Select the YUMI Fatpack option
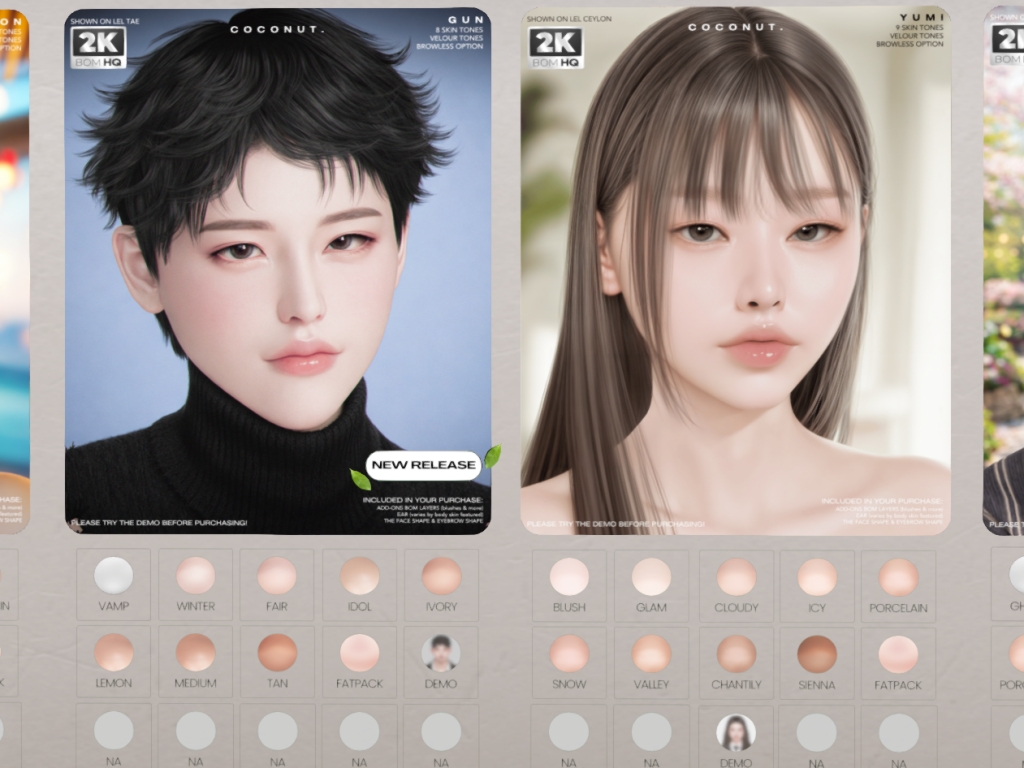 (898, 655)
